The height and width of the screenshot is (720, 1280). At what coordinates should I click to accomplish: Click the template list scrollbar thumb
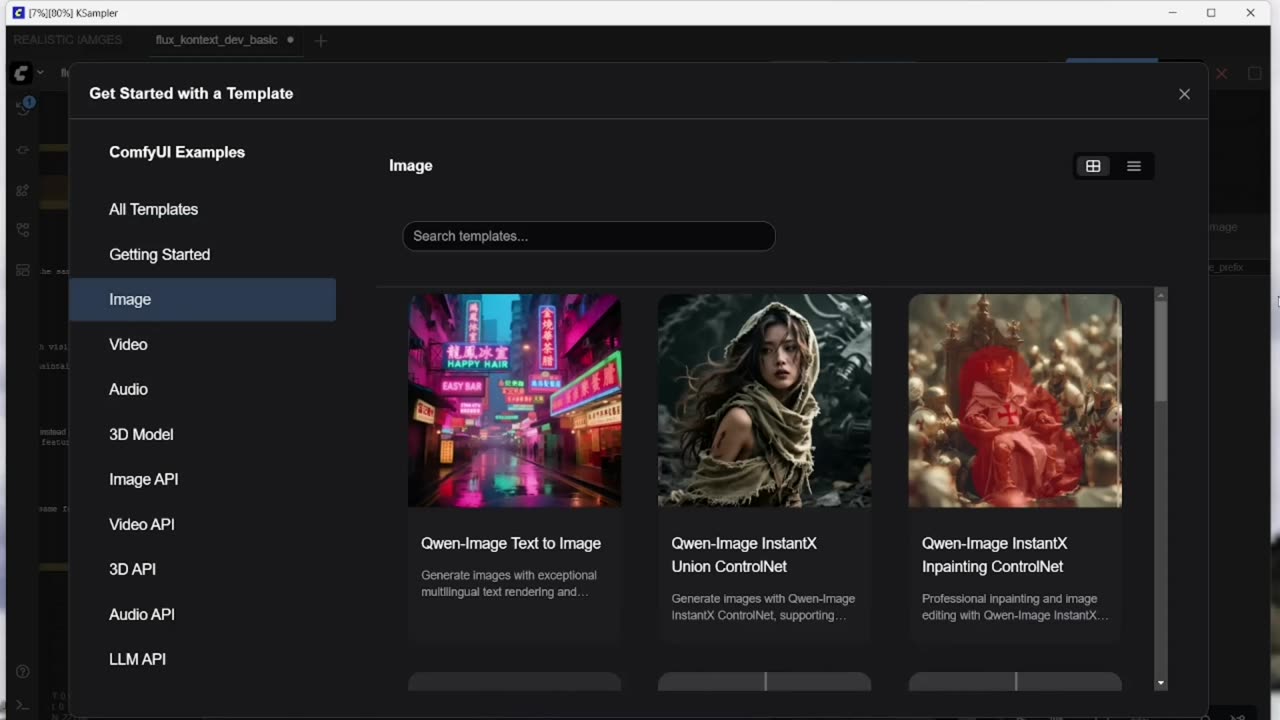coord(1161,349)
